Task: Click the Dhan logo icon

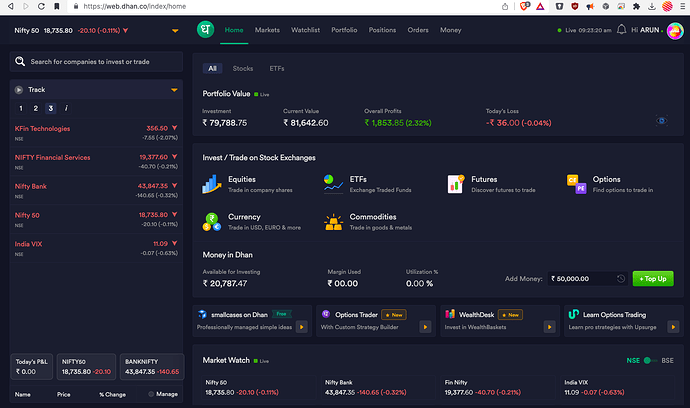Action: pyautogui.click(x=205, y=30)
